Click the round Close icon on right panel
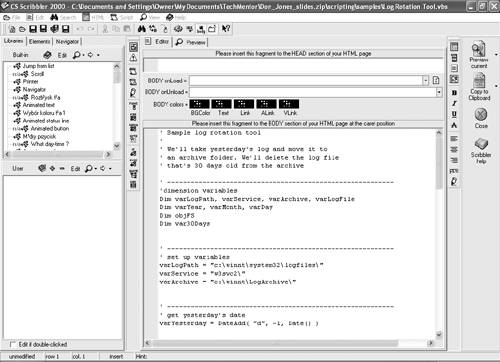Screen dimensions: 500x362 (481, 118)
